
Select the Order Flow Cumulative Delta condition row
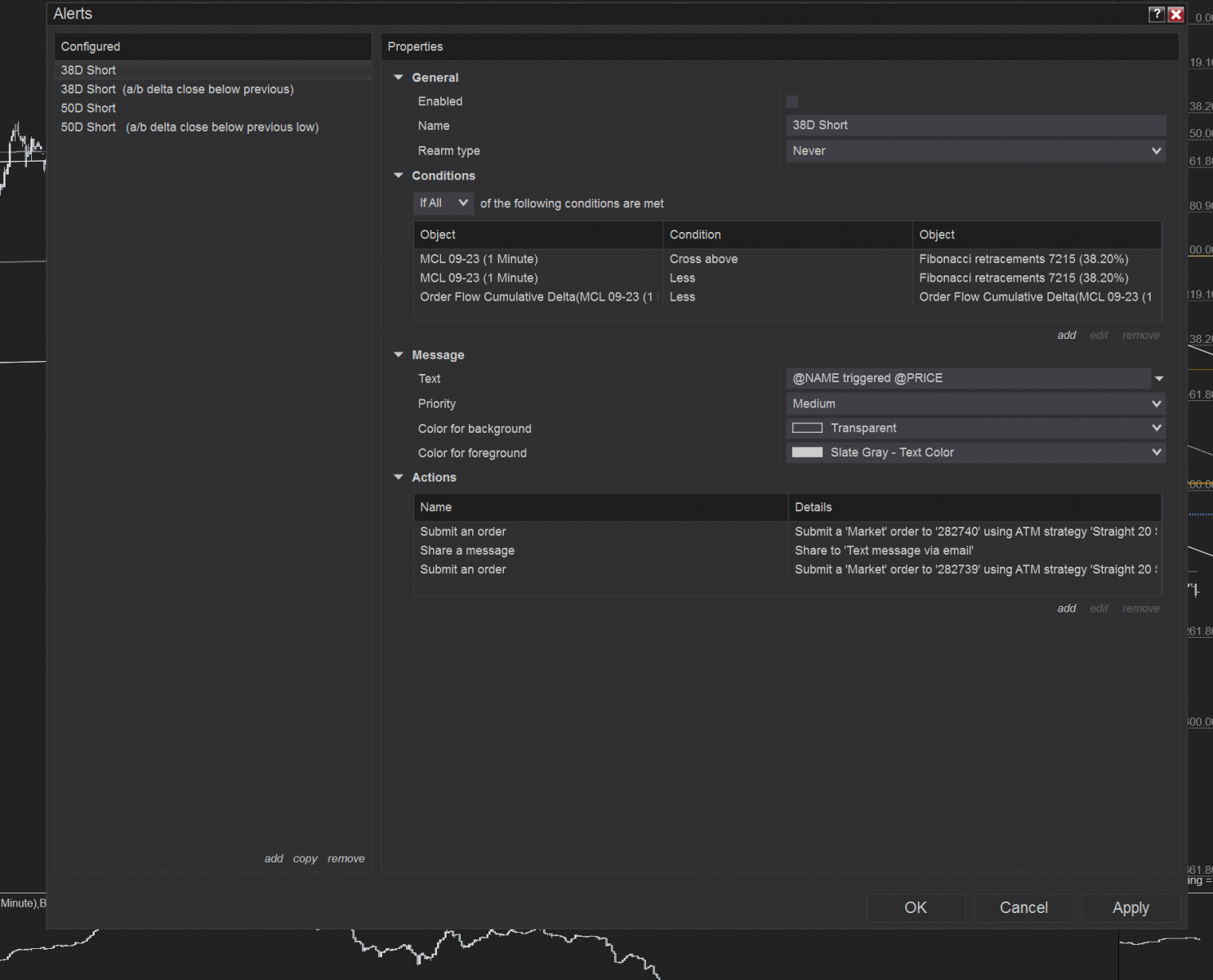tap(787, 296)
